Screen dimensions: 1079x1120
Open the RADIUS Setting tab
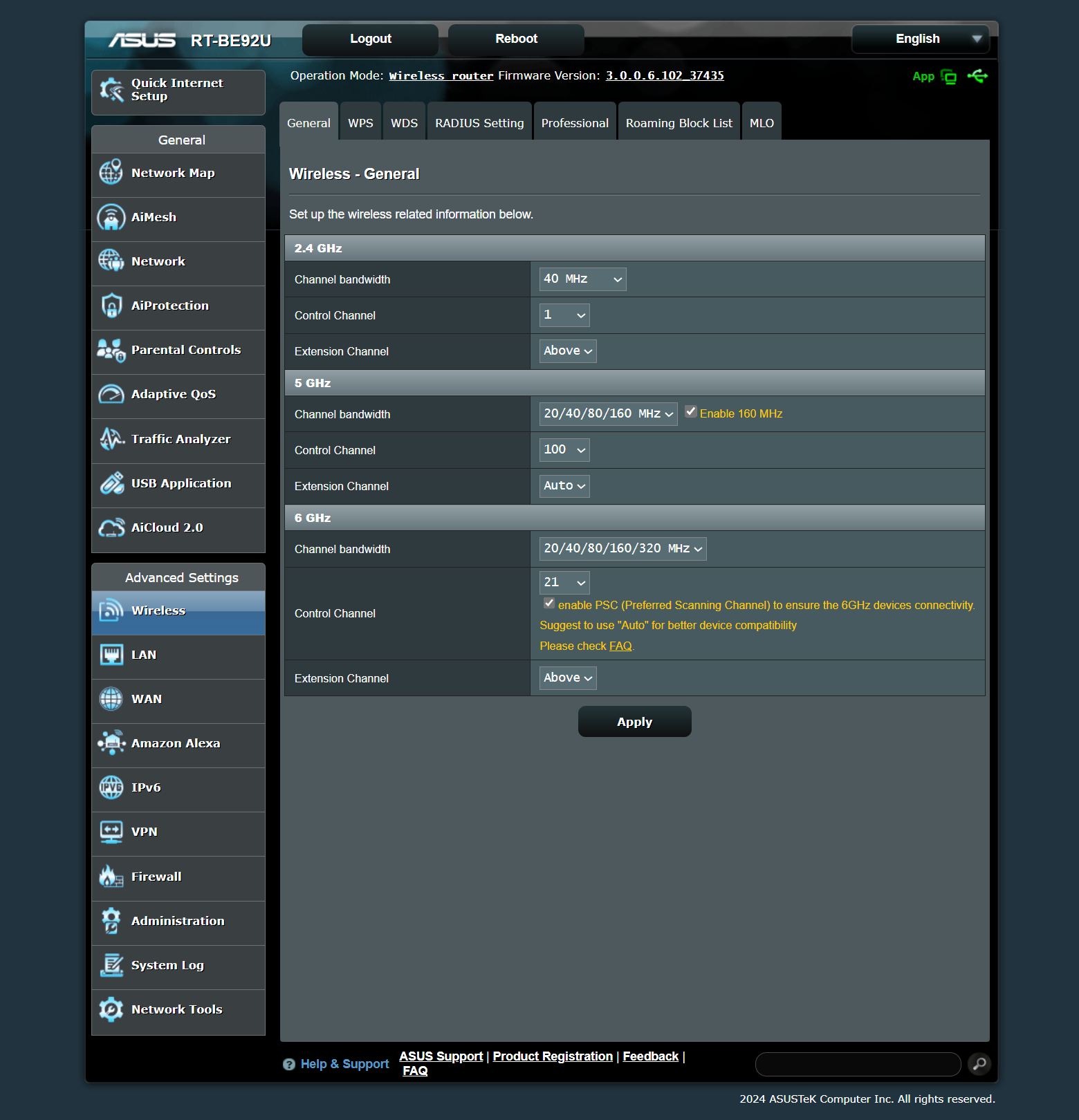click(x=479, y=122)
